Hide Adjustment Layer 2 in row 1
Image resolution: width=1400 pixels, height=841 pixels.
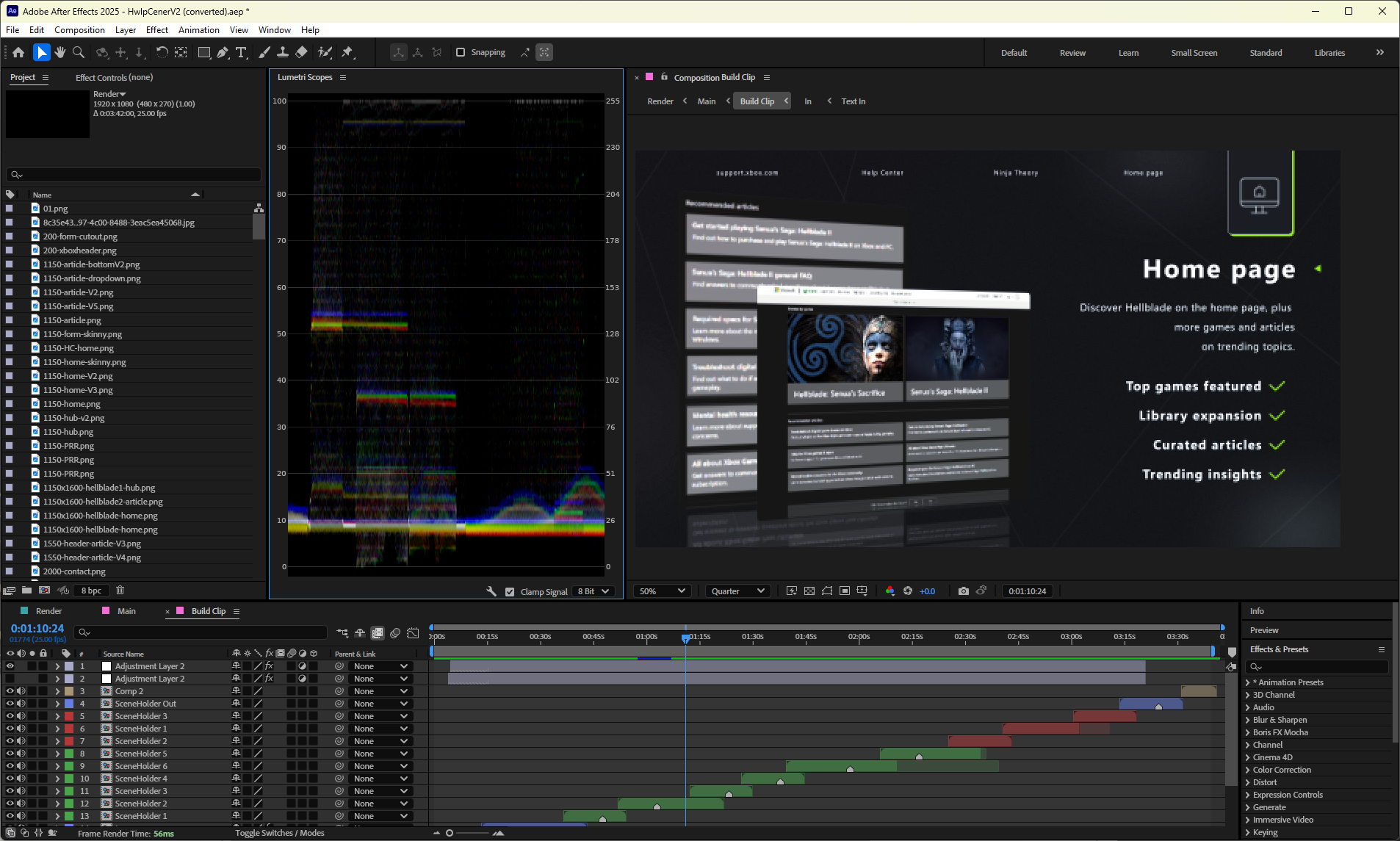click(10, 666)
